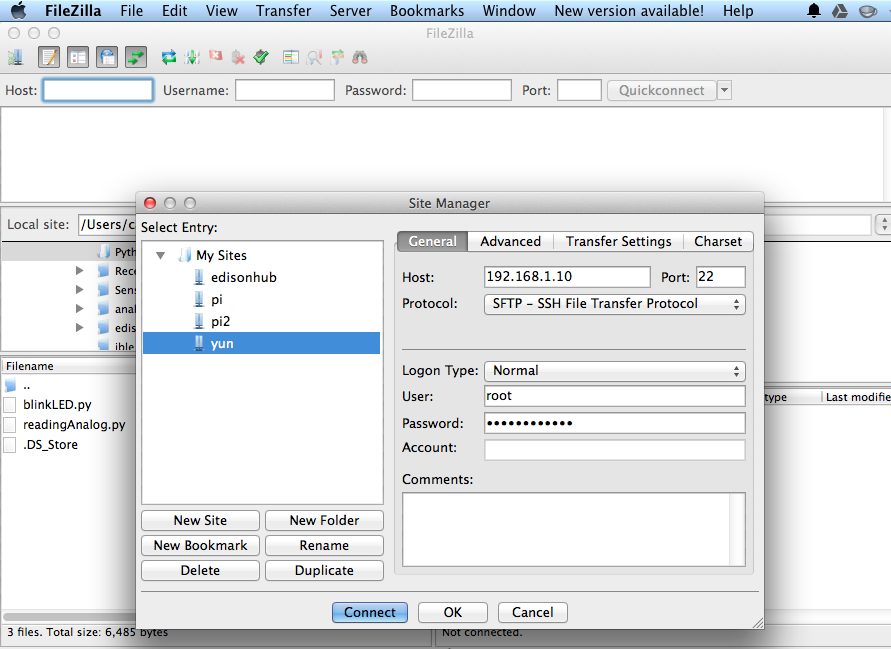Click the binoculars search files icon
Screen dimensions: 891x649
pyautogui.click(x=360, y=57)
